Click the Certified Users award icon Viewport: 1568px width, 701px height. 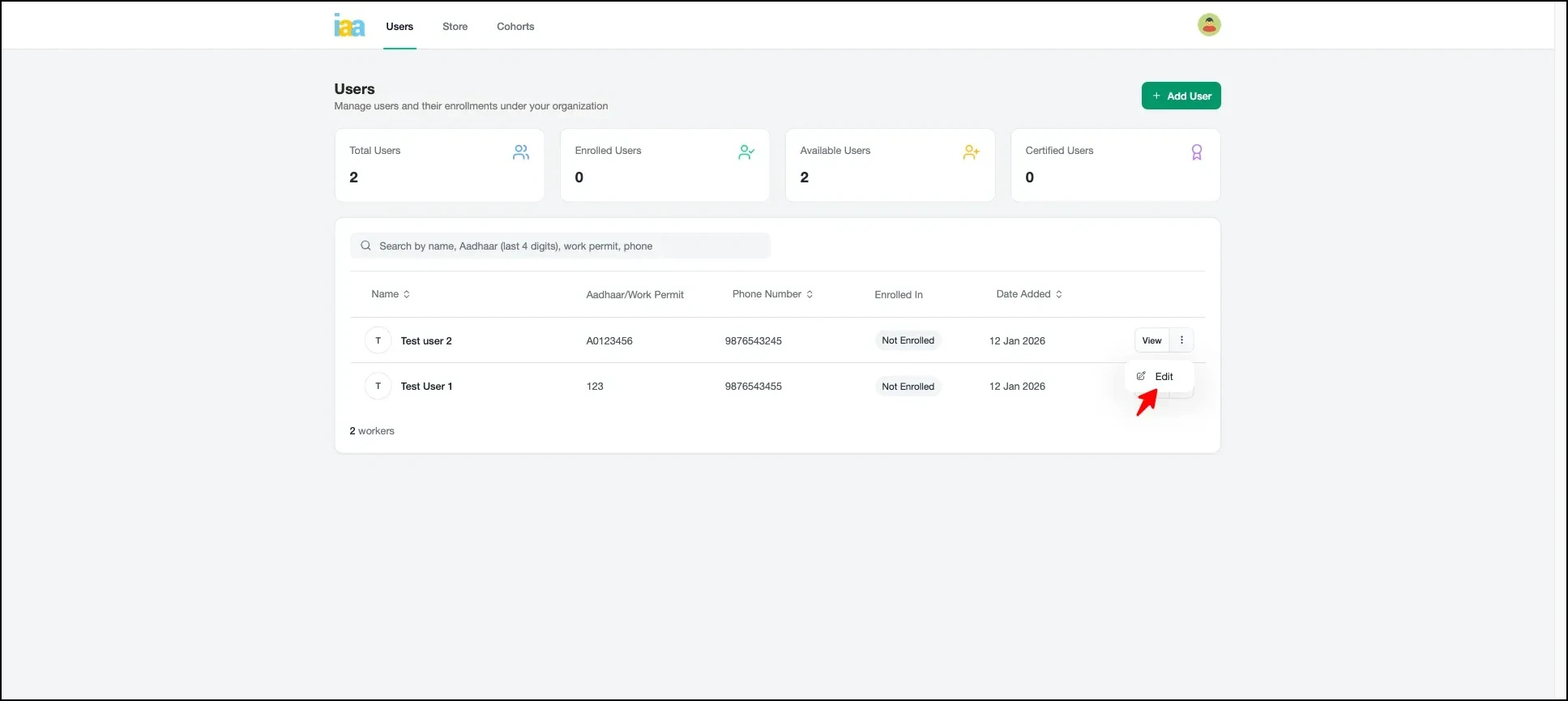(1196, 152)
